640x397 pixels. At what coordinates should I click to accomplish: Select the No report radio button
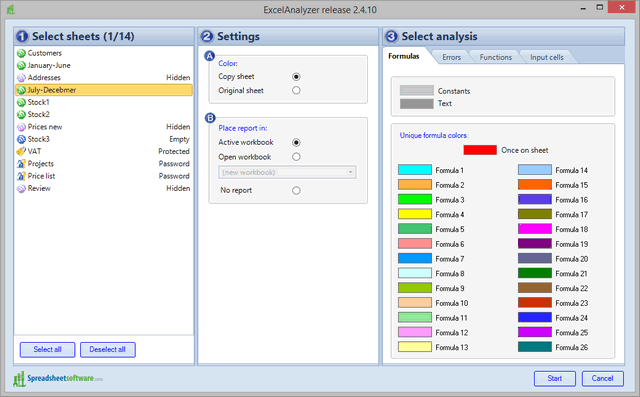tap(296, 191)
